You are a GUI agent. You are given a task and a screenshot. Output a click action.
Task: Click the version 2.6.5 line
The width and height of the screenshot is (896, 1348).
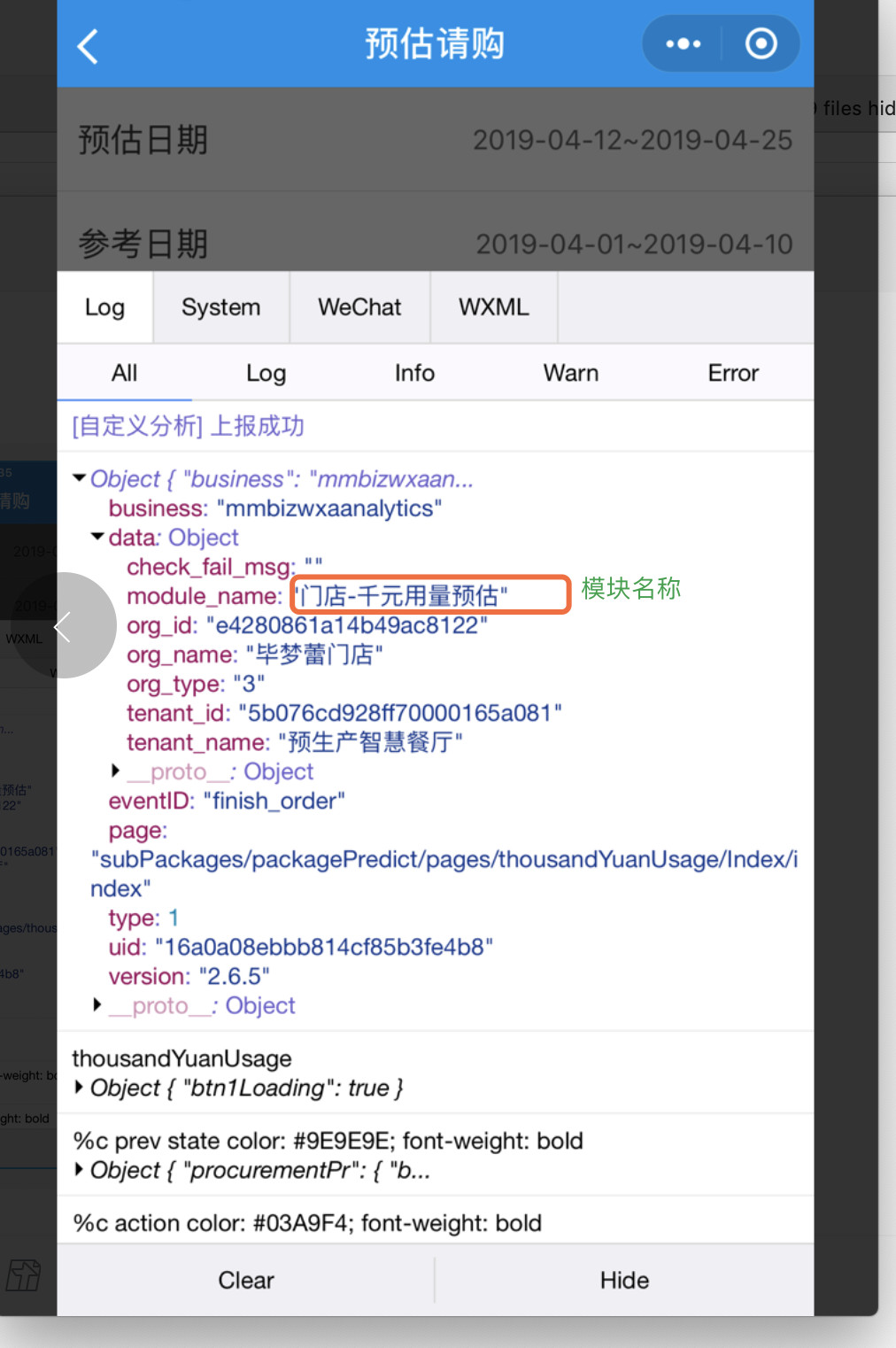[x=189, y=976]
